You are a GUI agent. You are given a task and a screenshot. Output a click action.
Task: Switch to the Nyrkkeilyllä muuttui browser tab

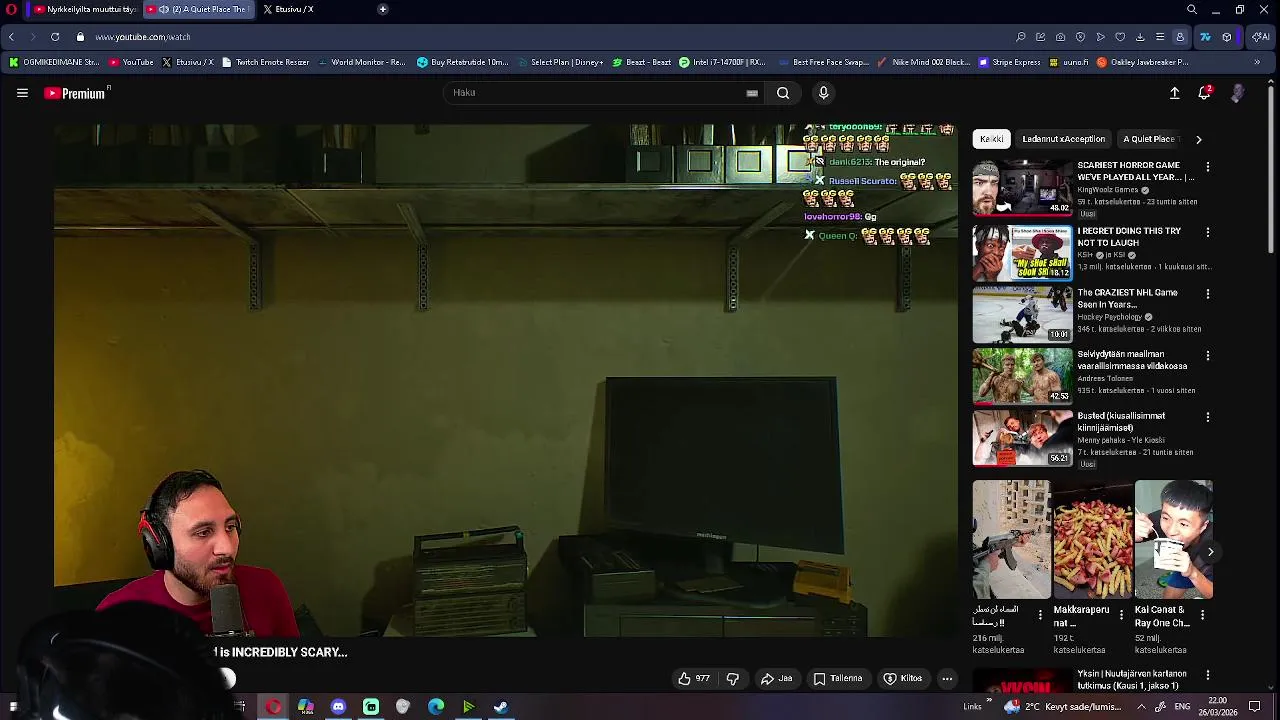tap(84, 9)
